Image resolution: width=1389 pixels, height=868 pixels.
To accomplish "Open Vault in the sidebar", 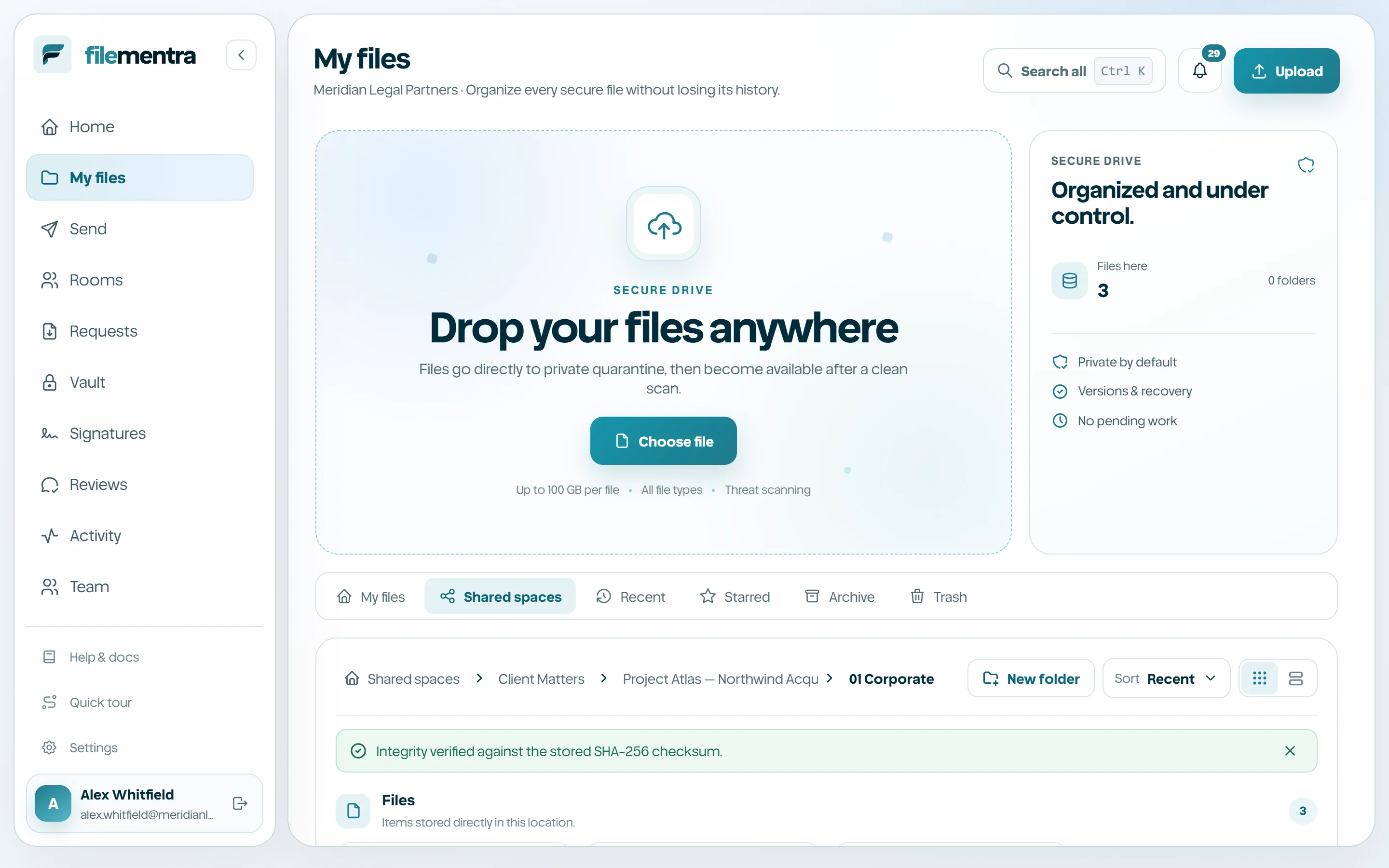I will click(139, 382).
